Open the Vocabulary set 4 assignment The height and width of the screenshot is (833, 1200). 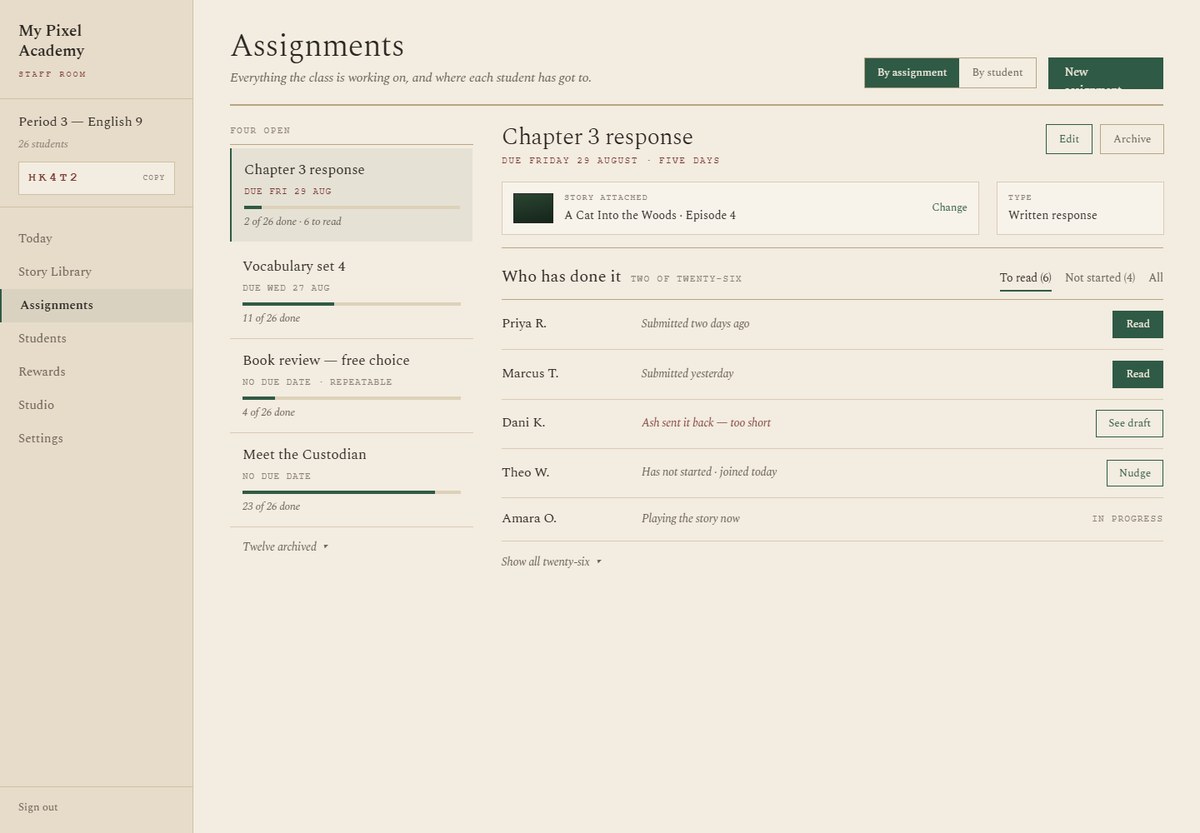(x=351, y=291)
